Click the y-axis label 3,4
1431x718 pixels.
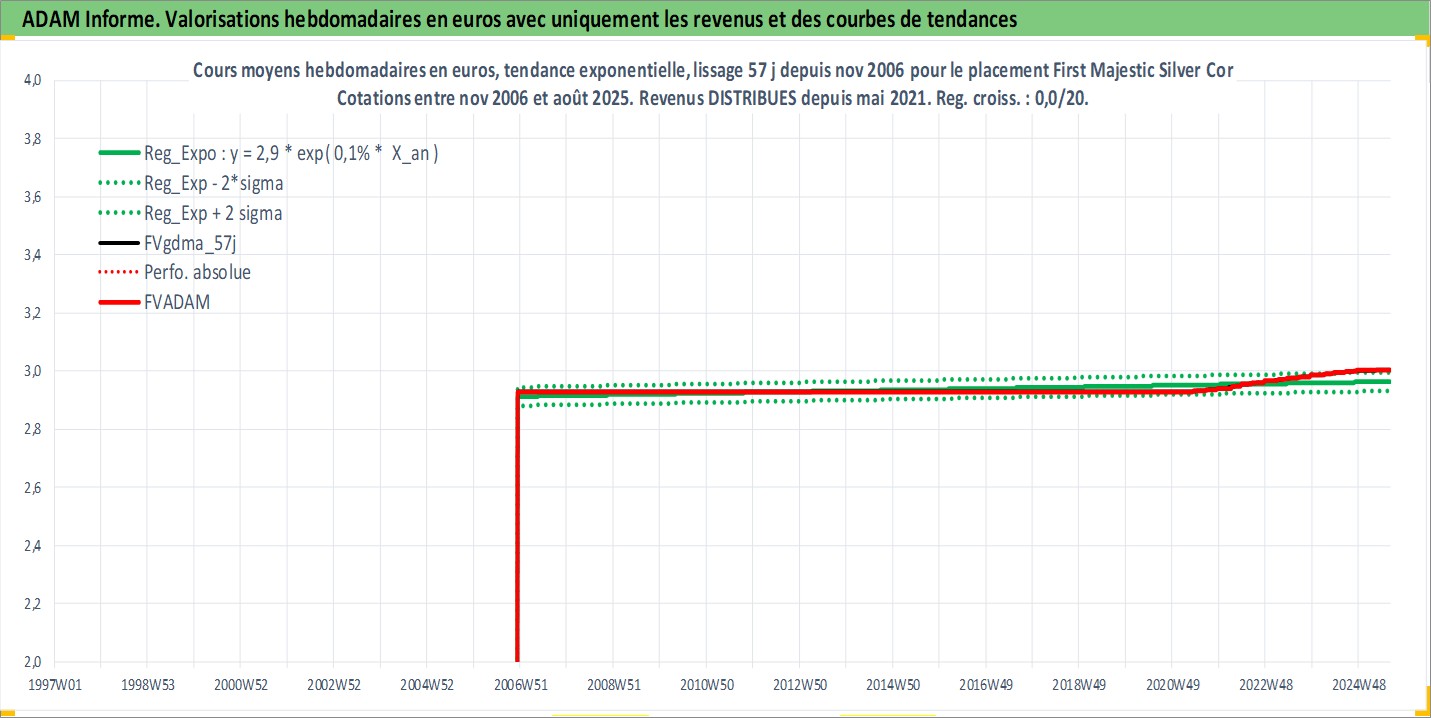(x=30, y=255)
